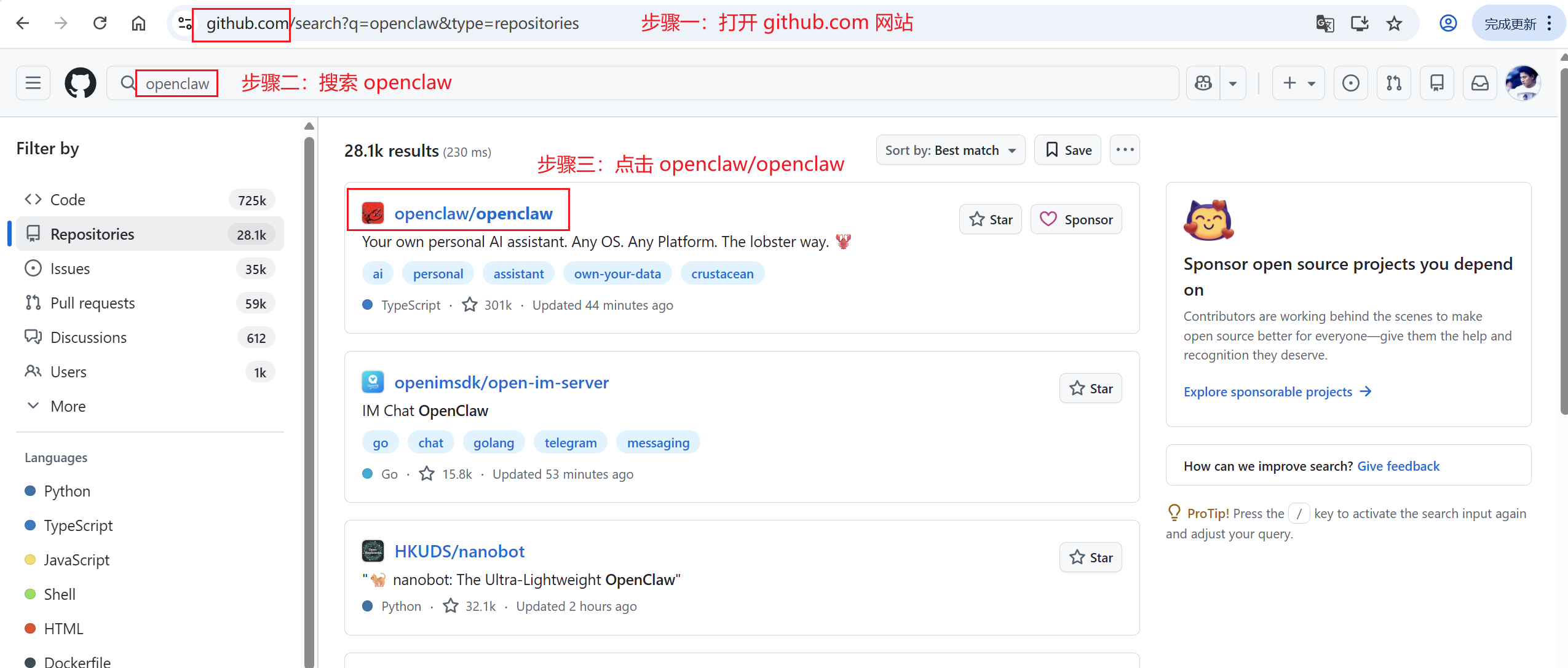Filter results by Python language
The width and height of the screenshot is (1568, 668).
67,491
